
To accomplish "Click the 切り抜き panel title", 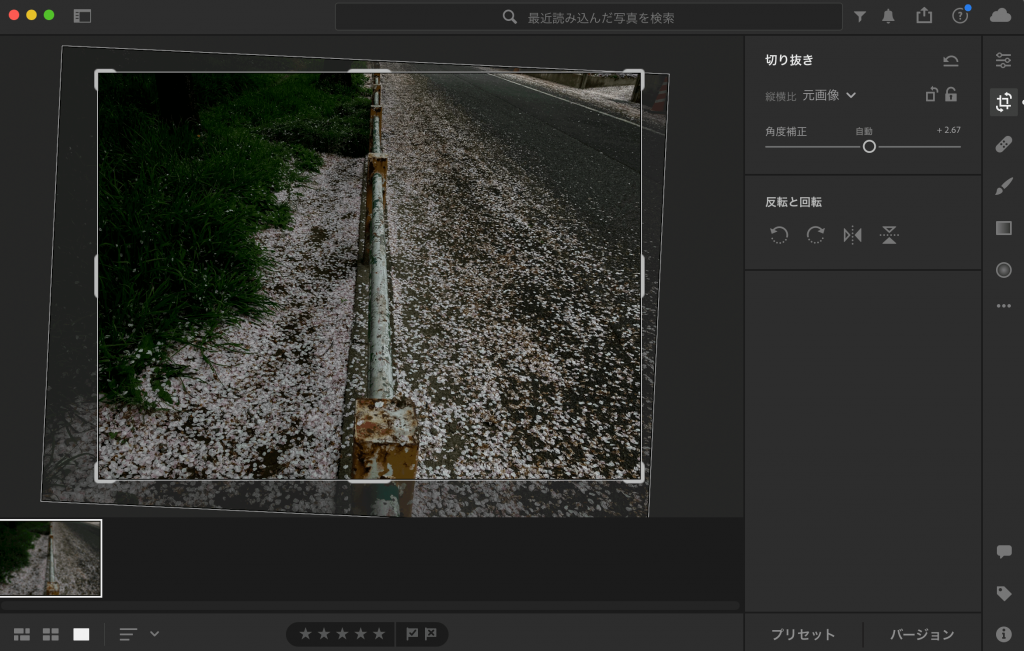I will pyautogui.click(x=789, y=60).
